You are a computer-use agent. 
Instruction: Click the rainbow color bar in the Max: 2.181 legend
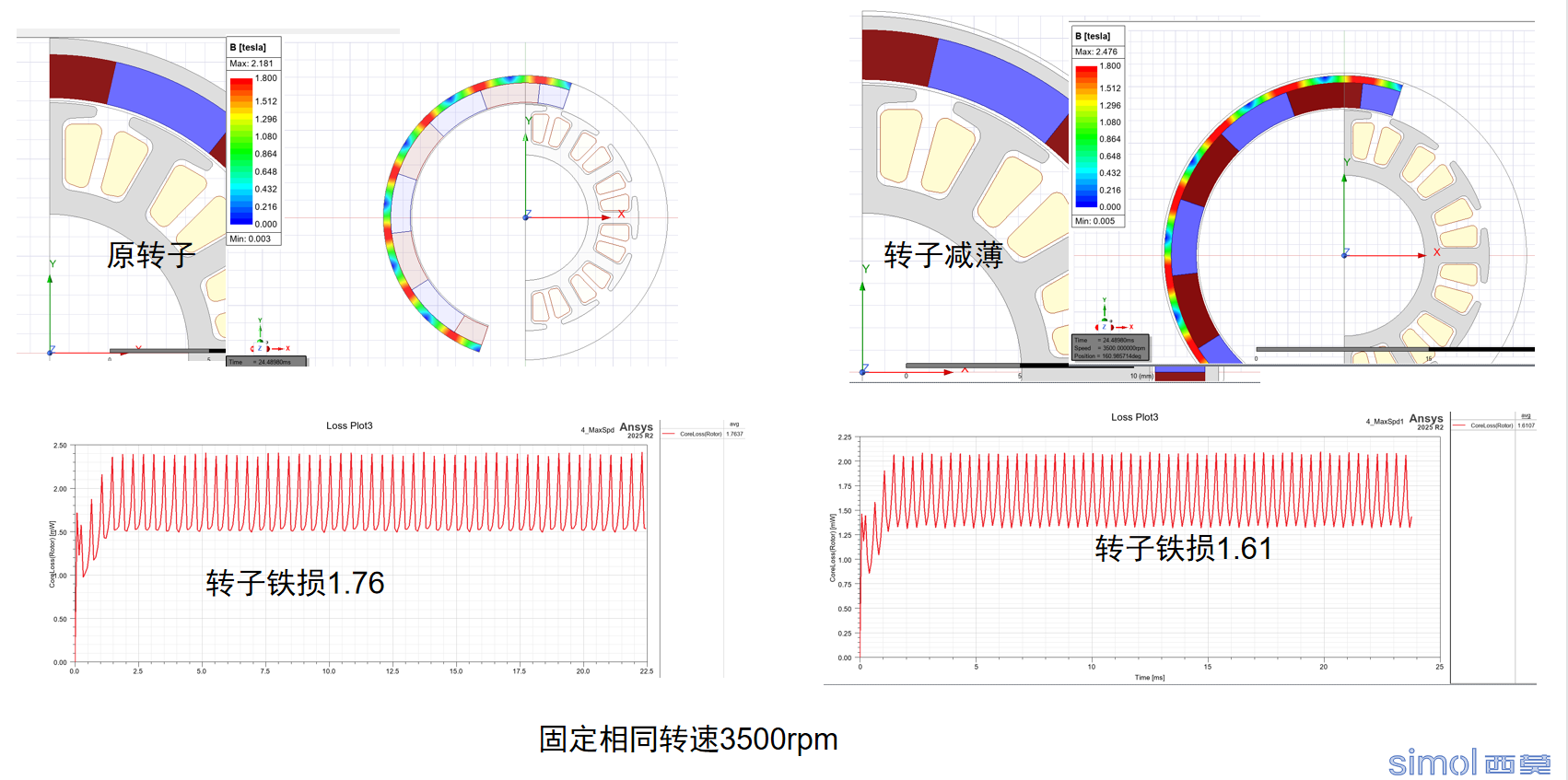(240, 151)
